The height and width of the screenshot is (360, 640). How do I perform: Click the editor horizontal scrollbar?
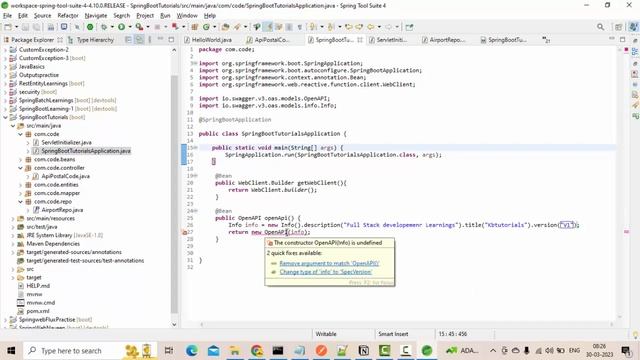406,324
